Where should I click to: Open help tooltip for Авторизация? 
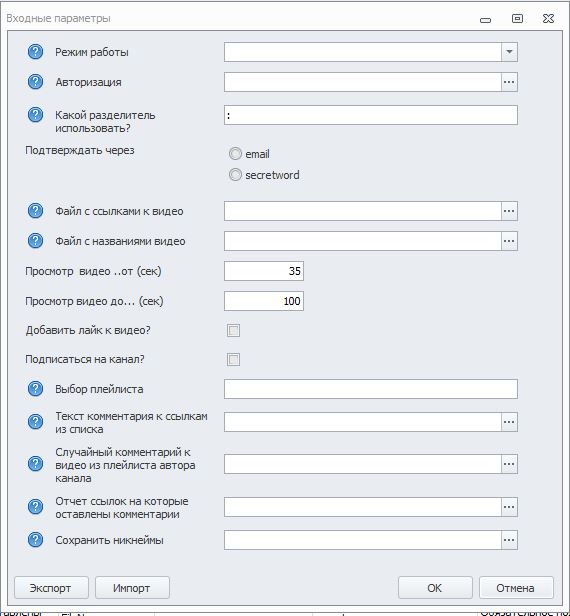[x=35, y=82]
